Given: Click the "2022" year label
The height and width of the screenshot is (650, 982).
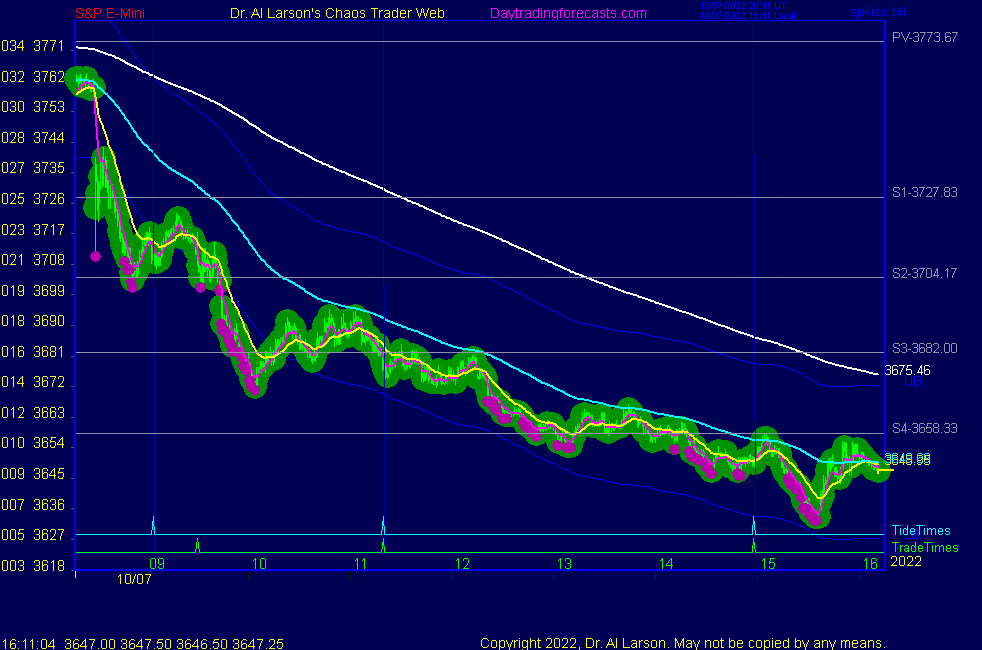Looking at the screenshot, I should 906,561.
